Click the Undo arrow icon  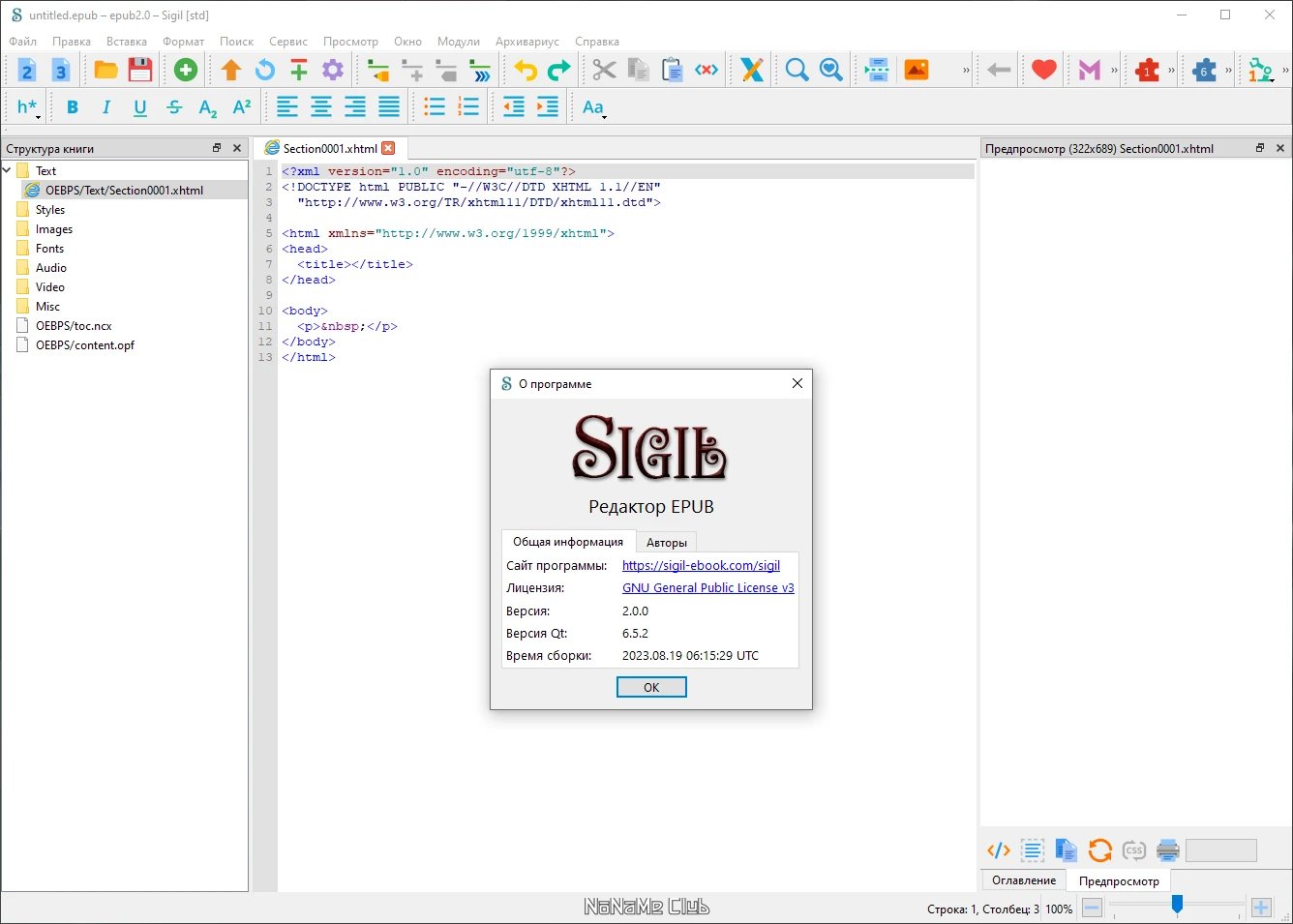(x=526, y=70)
